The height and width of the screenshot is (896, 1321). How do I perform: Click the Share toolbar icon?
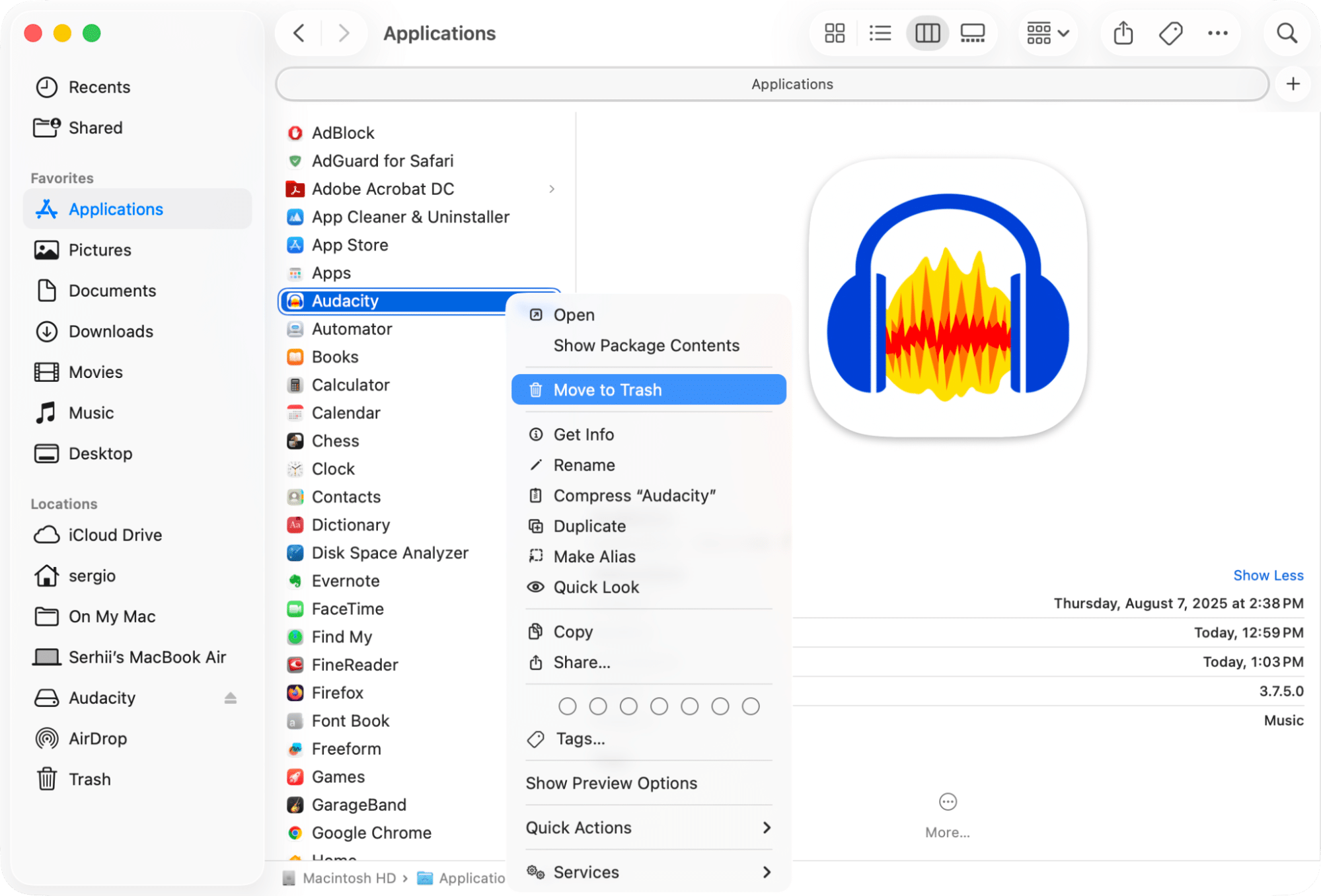click(1123, 33)
